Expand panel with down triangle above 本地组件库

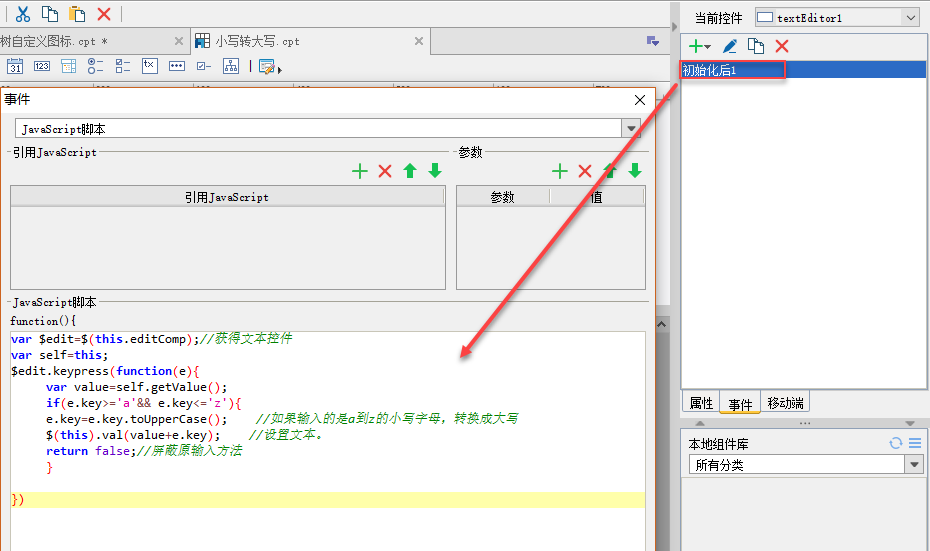[910, 423]
